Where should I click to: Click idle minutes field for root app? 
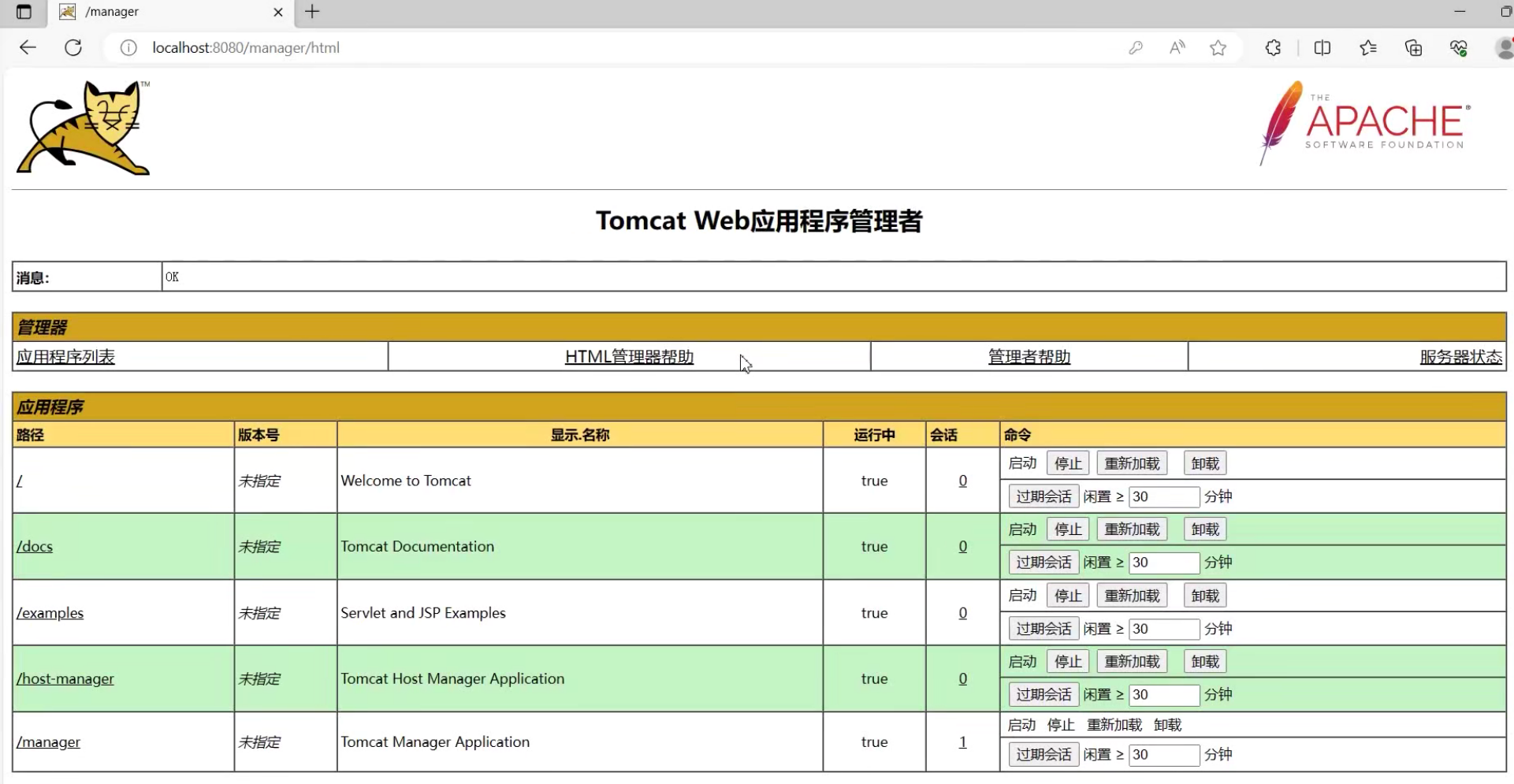[1164, 496]
